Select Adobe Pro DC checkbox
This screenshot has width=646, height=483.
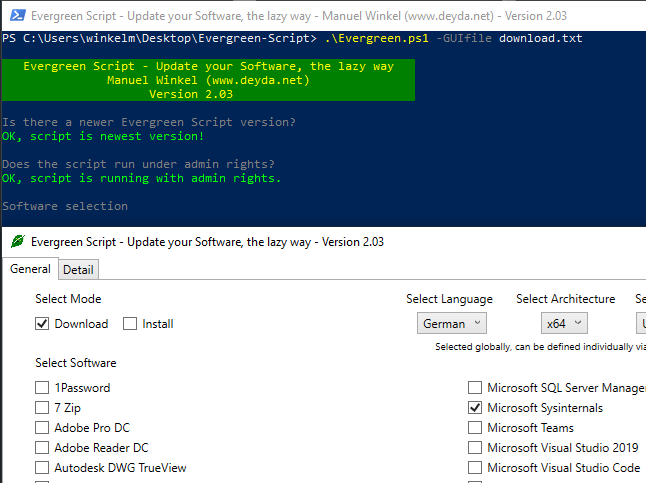(42, 428)
